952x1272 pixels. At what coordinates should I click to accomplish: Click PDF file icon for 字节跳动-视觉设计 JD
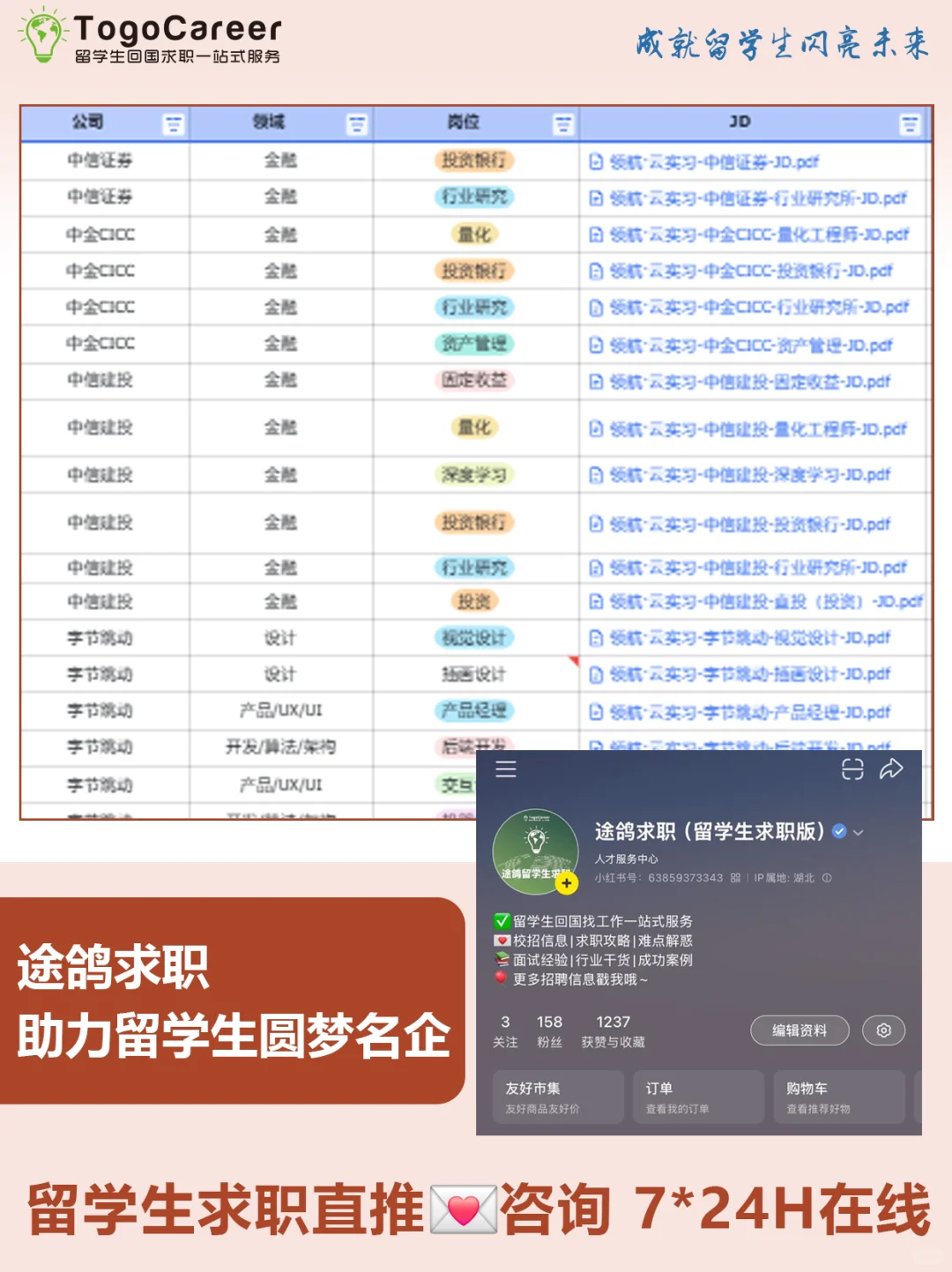596,638
